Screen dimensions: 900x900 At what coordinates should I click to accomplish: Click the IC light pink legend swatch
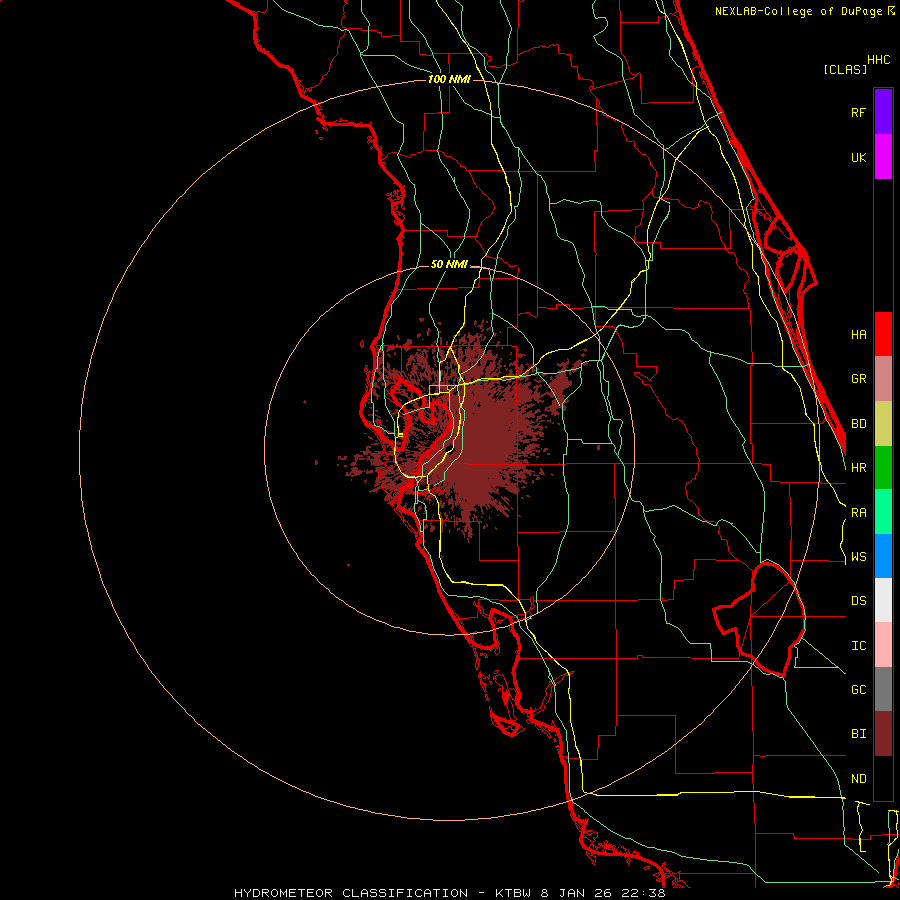tap(883, 645)
